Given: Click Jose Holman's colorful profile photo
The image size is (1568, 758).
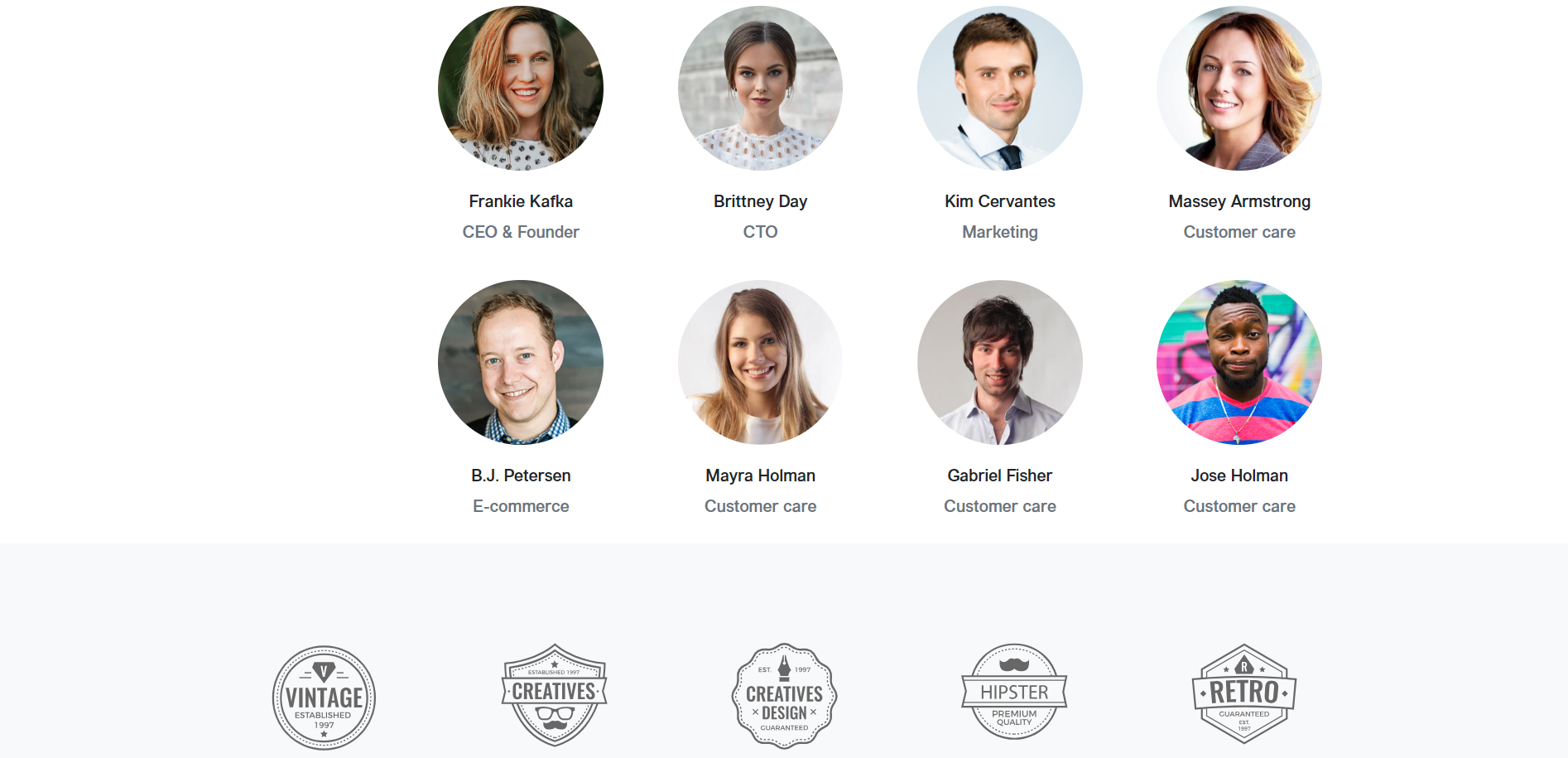Looking at the screenshot, I should tap(1239, 362).
